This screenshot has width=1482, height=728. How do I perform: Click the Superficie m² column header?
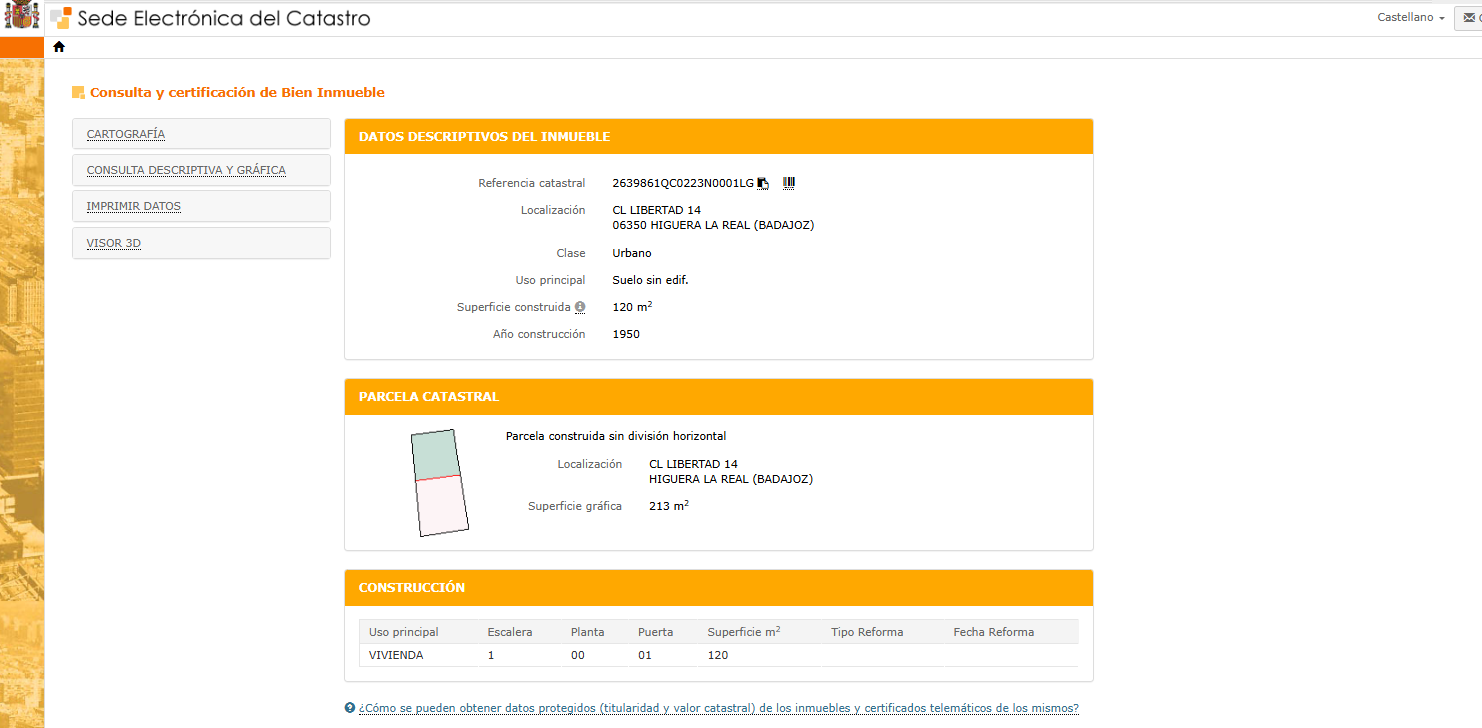pyautogui.click(x=743, y=632)
